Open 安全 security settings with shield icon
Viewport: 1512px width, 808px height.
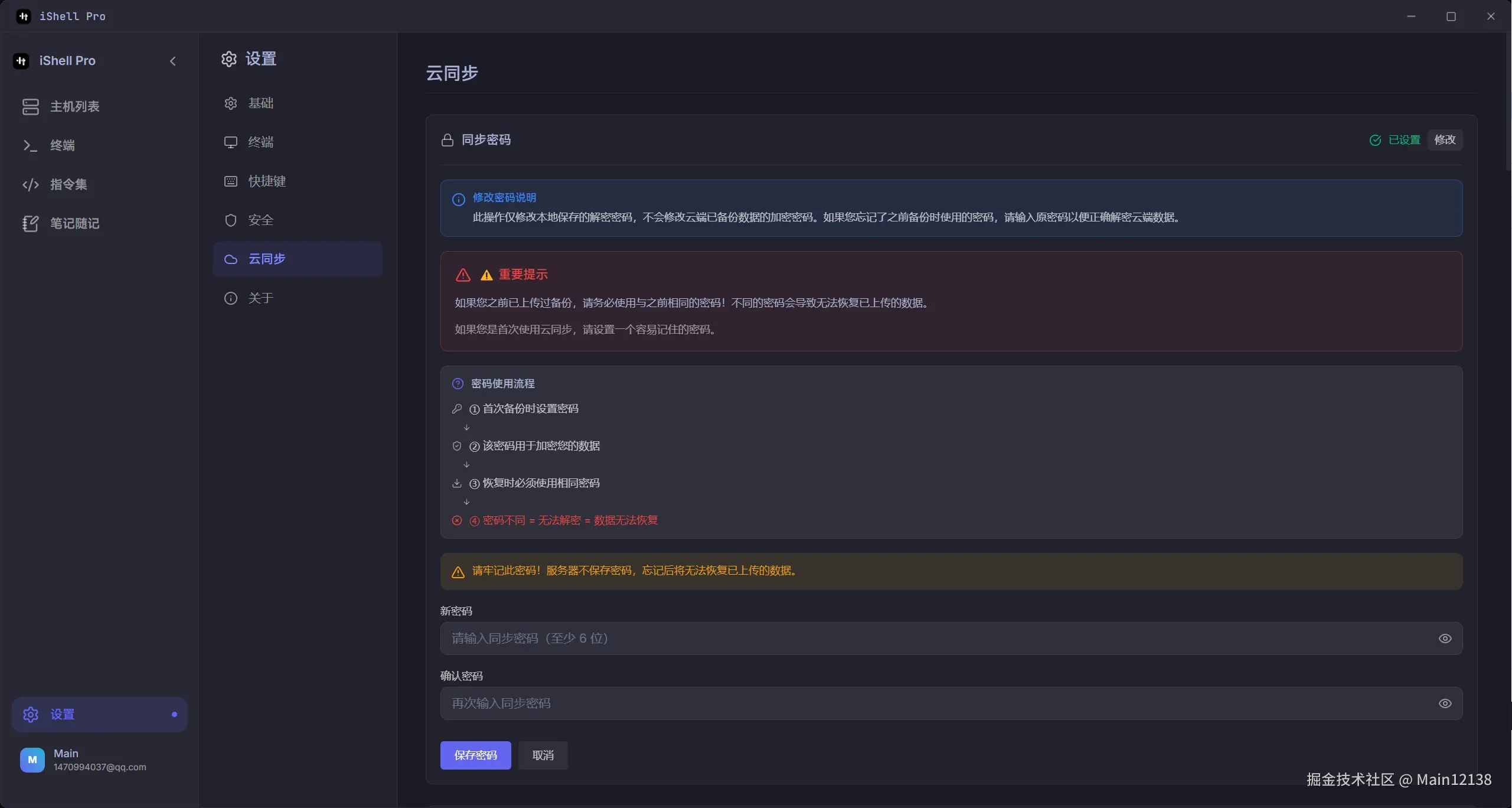point(260,220)
